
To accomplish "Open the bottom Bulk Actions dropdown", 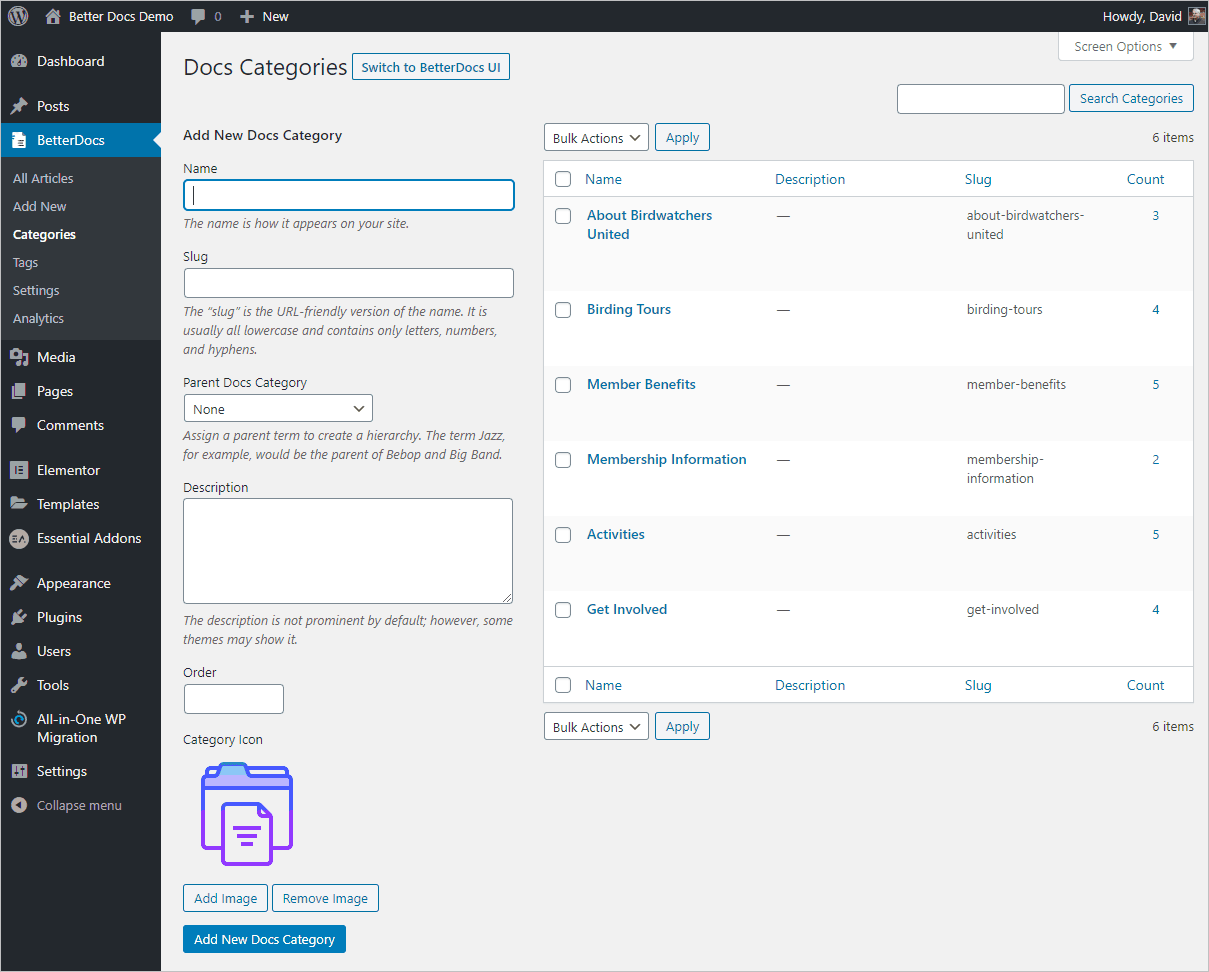I will [x=596, y=727].
